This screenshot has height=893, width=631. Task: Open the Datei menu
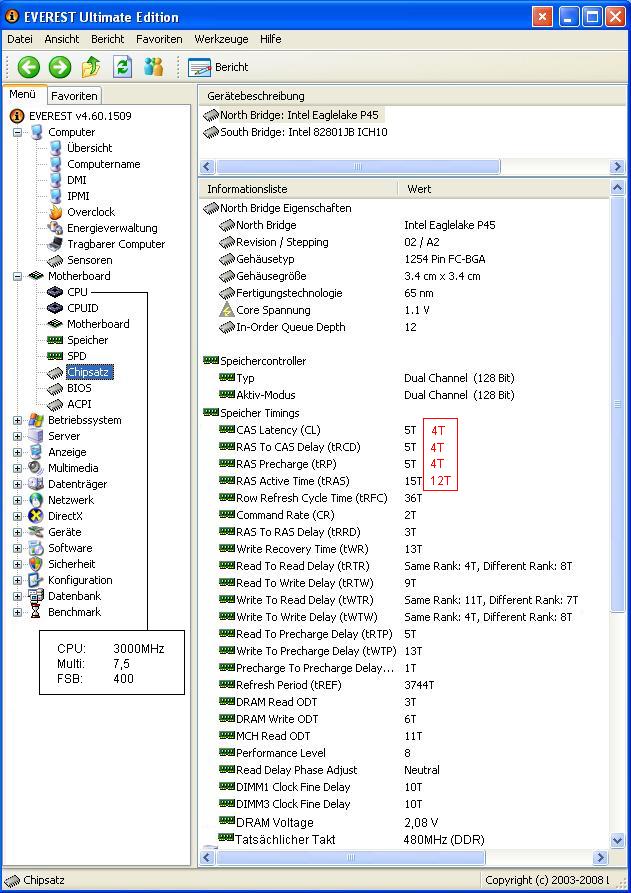(20, 39)
